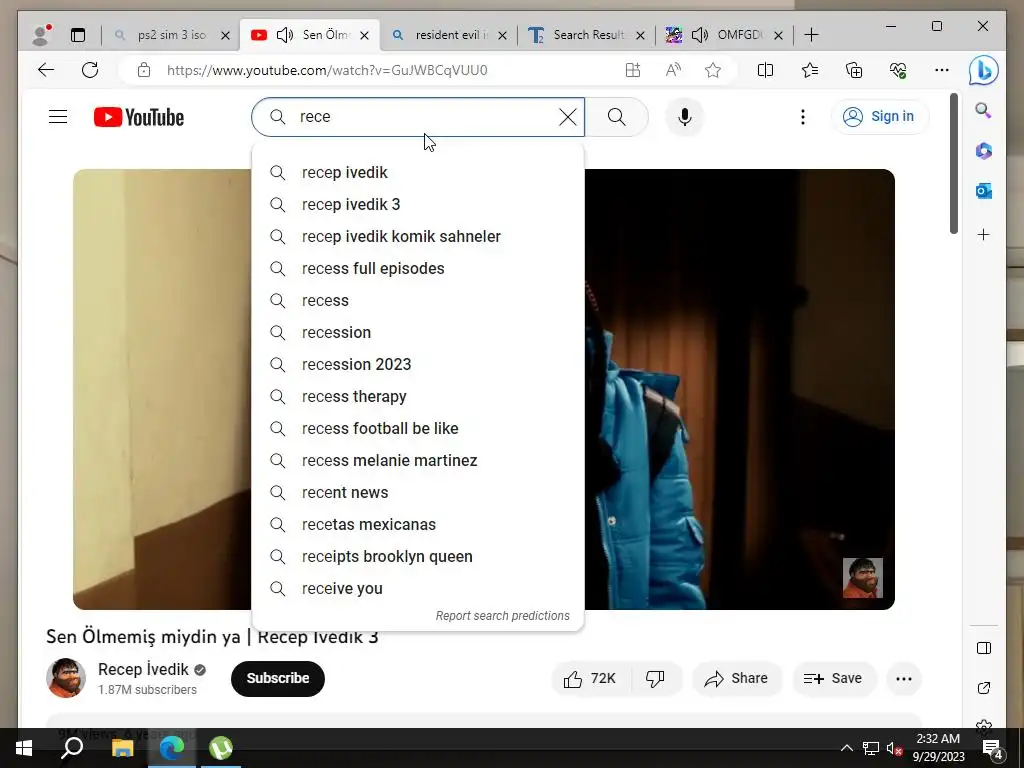Add this page to favorites with the star
The image size is (1024, 768).
click(x=713, y=70)
